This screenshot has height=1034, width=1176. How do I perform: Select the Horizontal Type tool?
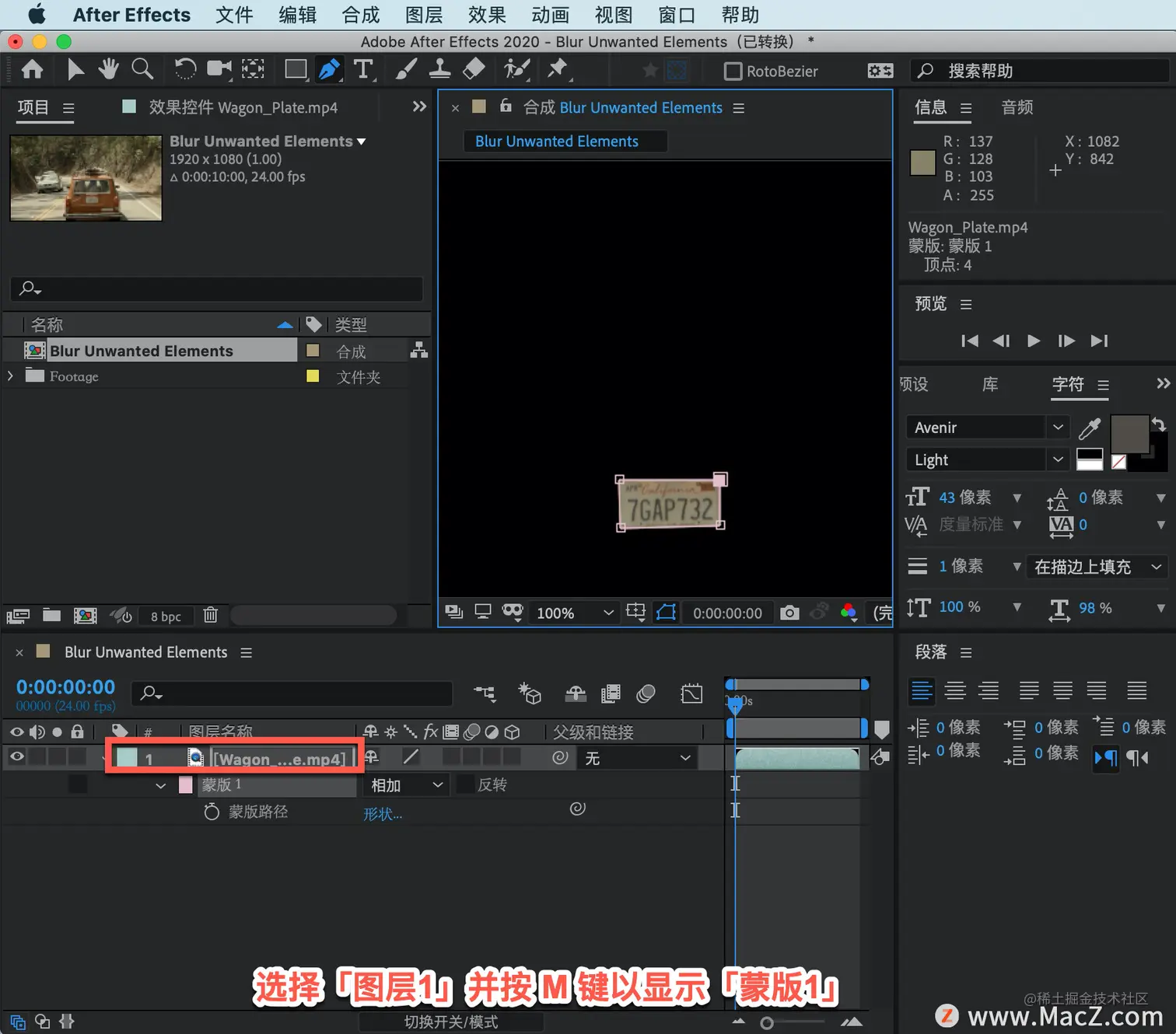coord(363,70)
